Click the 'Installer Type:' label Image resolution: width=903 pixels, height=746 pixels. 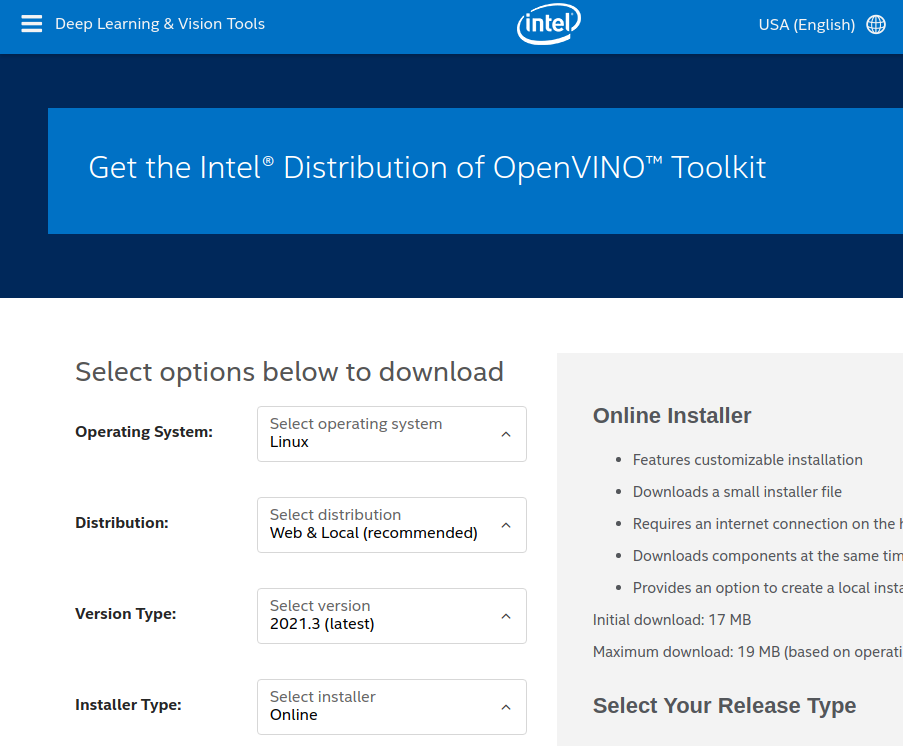tap(128, 705)
